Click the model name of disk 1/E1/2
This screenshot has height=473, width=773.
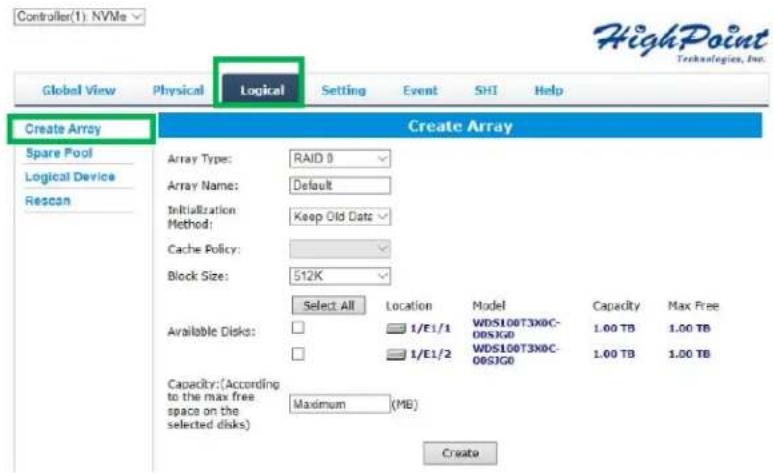[x=516, y=354]
